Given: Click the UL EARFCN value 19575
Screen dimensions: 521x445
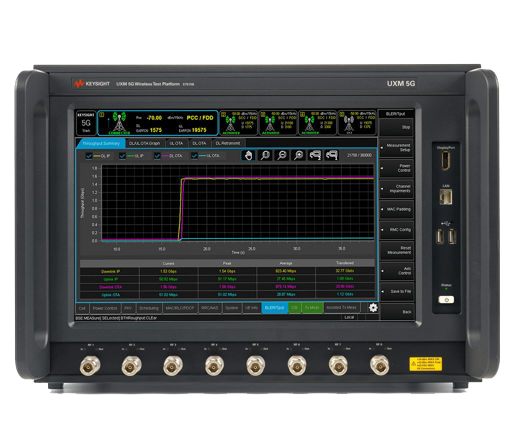Looking at the screenshot, I should pos(199,130).
